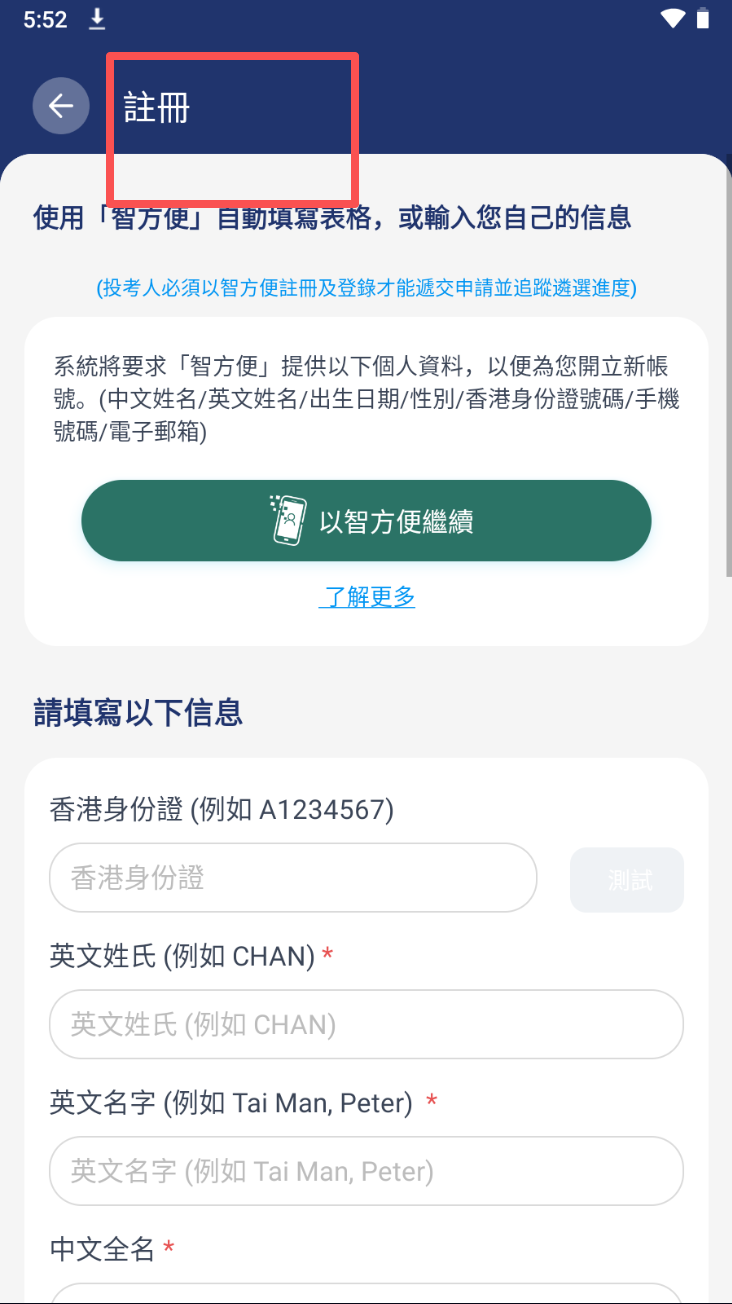This screenshot has width=732, height=1304.
Task: Tap the 中文全名 field label
Action: point(102,1248)
